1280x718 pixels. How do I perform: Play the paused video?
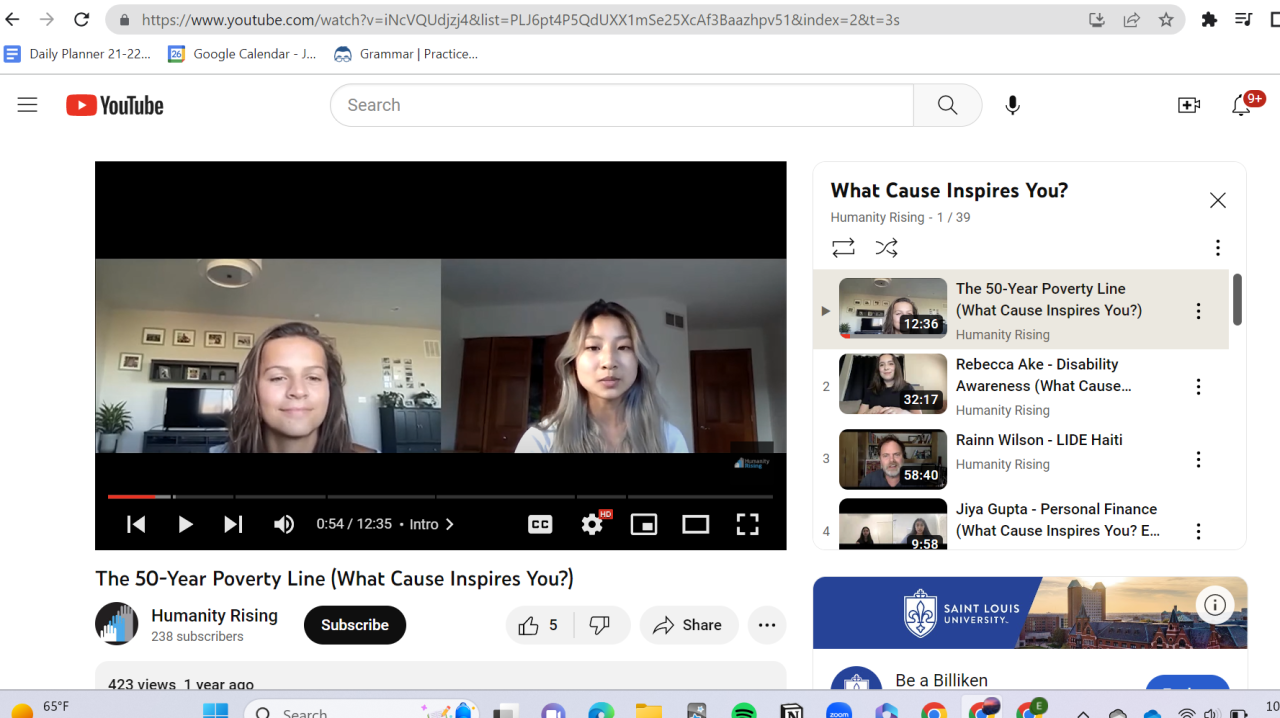pyautogui.click(x=185, y=524)
